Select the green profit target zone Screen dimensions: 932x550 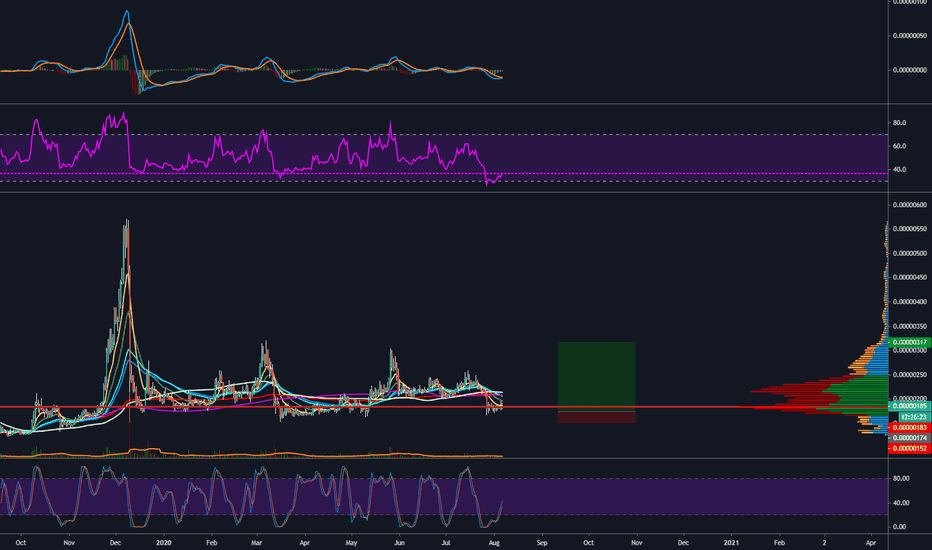[596, 374]
